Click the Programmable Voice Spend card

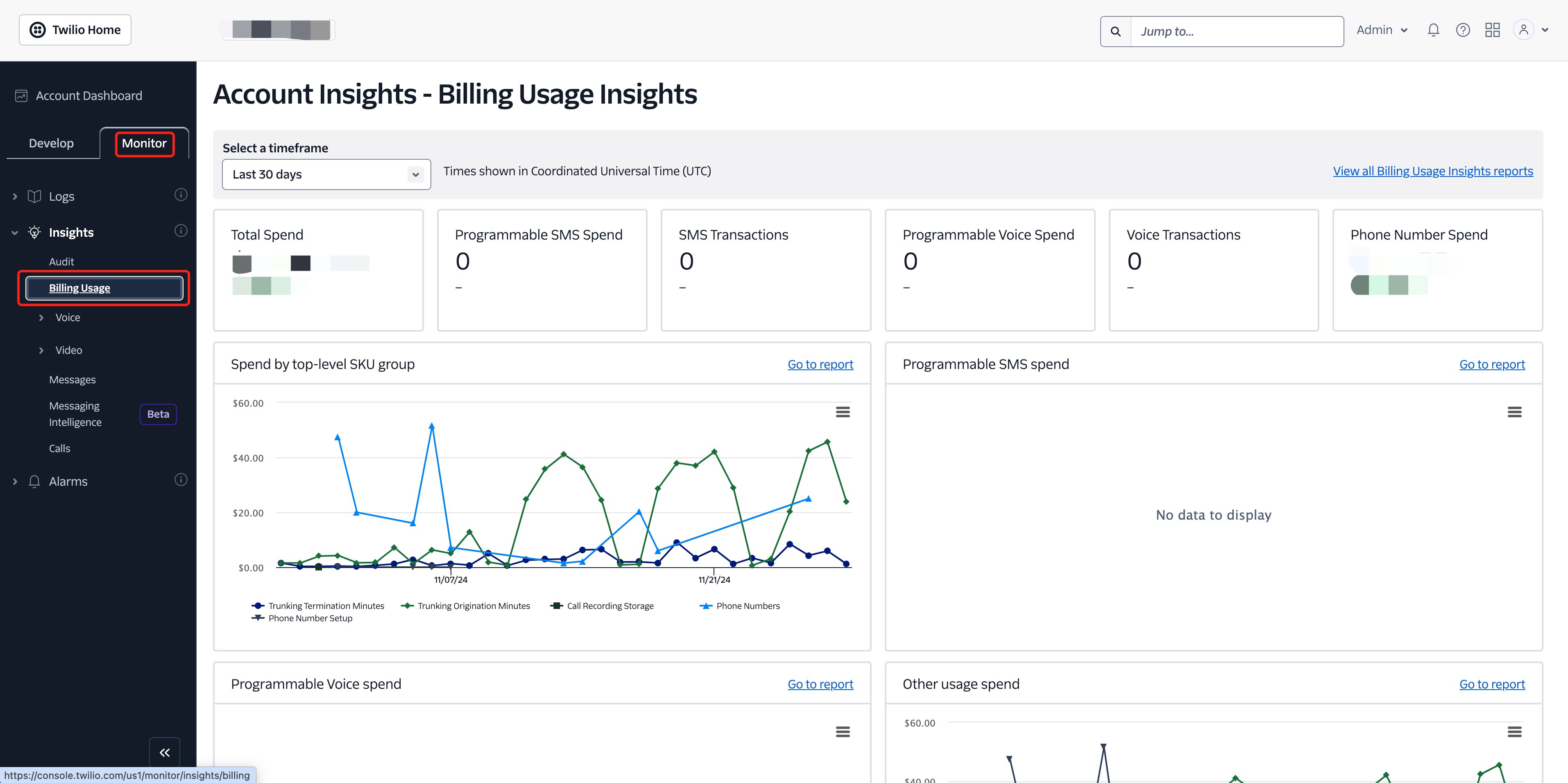(990, 270)
